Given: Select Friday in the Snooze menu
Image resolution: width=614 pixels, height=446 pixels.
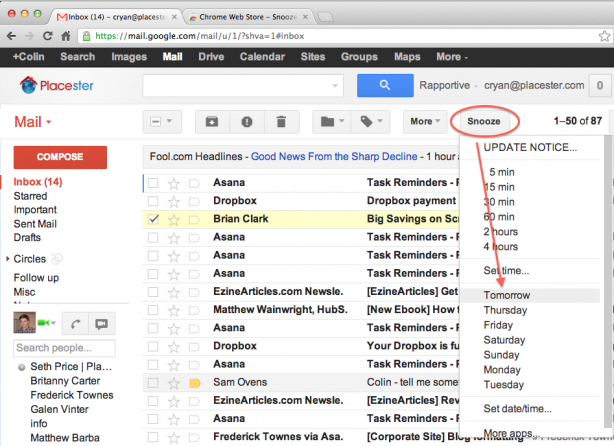Looking at the screenshot, I should pos(498,325).
